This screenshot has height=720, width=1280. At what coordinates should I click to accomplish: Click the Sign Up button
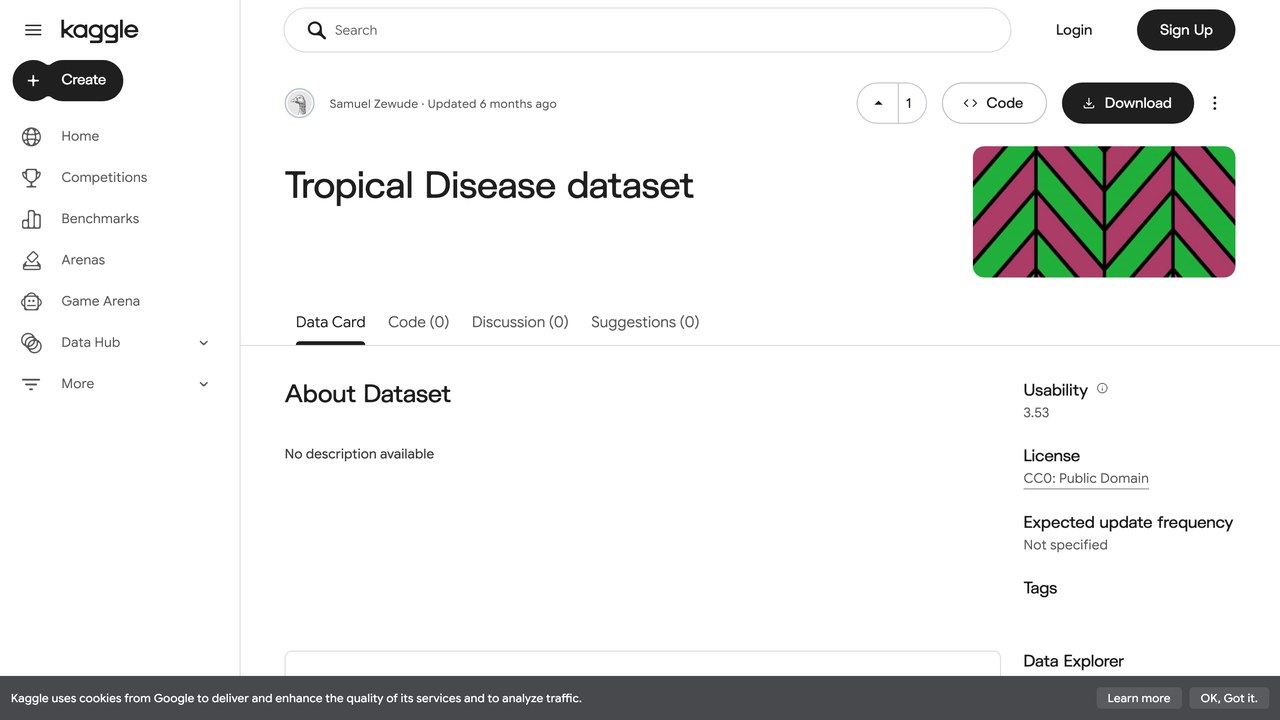(1186, 30)
